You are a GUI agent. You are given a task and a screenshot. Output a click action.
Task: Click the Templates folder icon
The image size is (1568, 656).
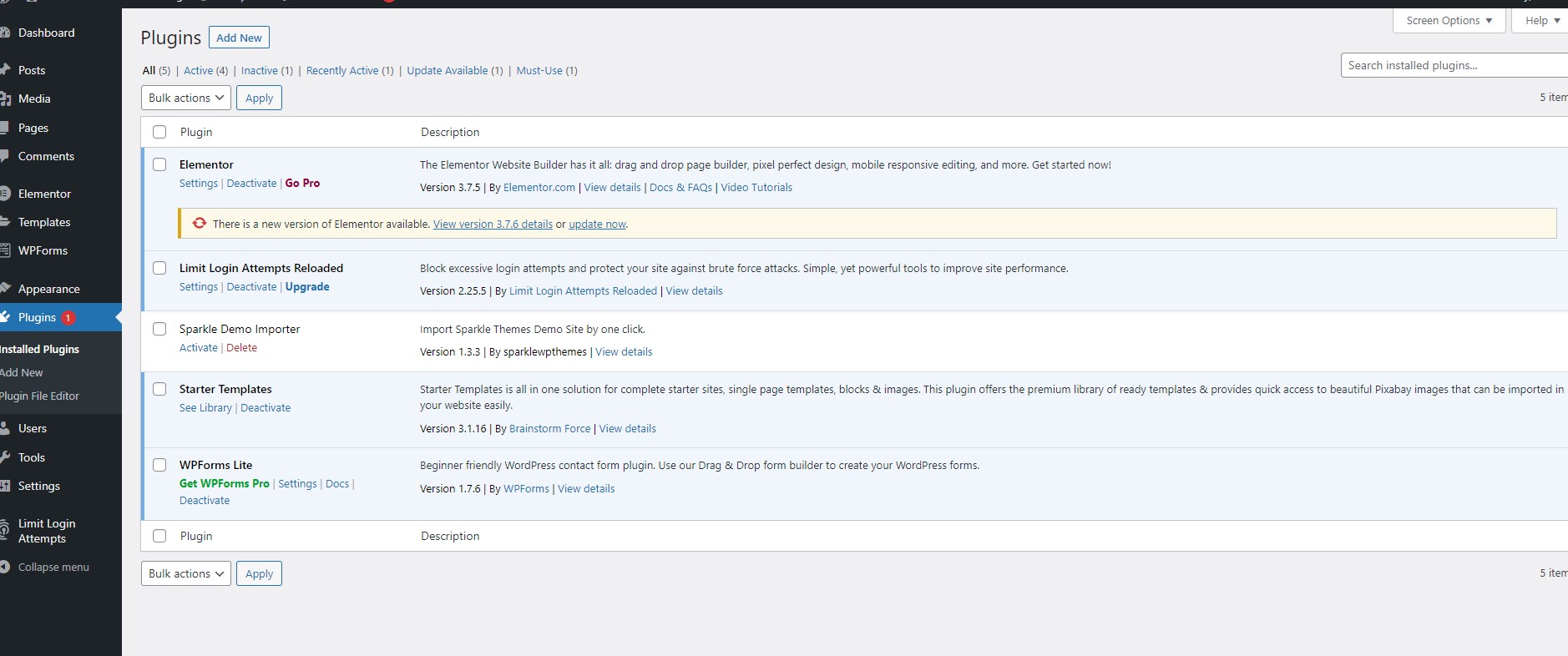click(5, 222)
